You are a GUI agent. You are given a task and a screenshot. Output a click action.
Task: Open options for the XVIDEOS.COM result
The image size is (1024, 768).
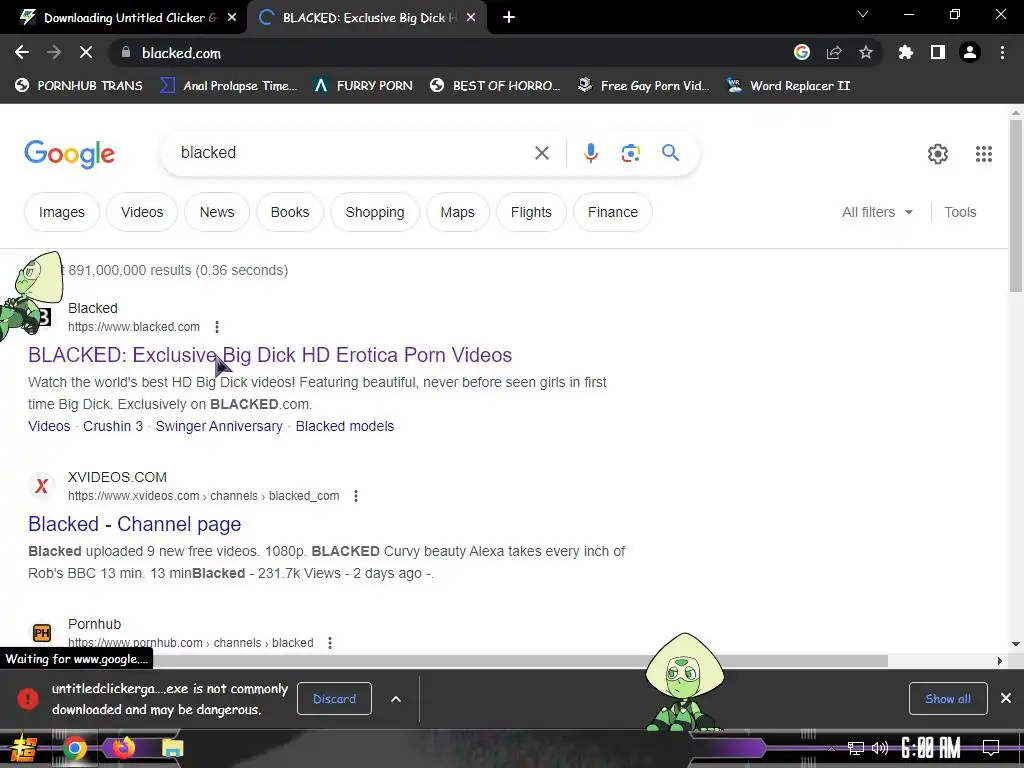356,496
